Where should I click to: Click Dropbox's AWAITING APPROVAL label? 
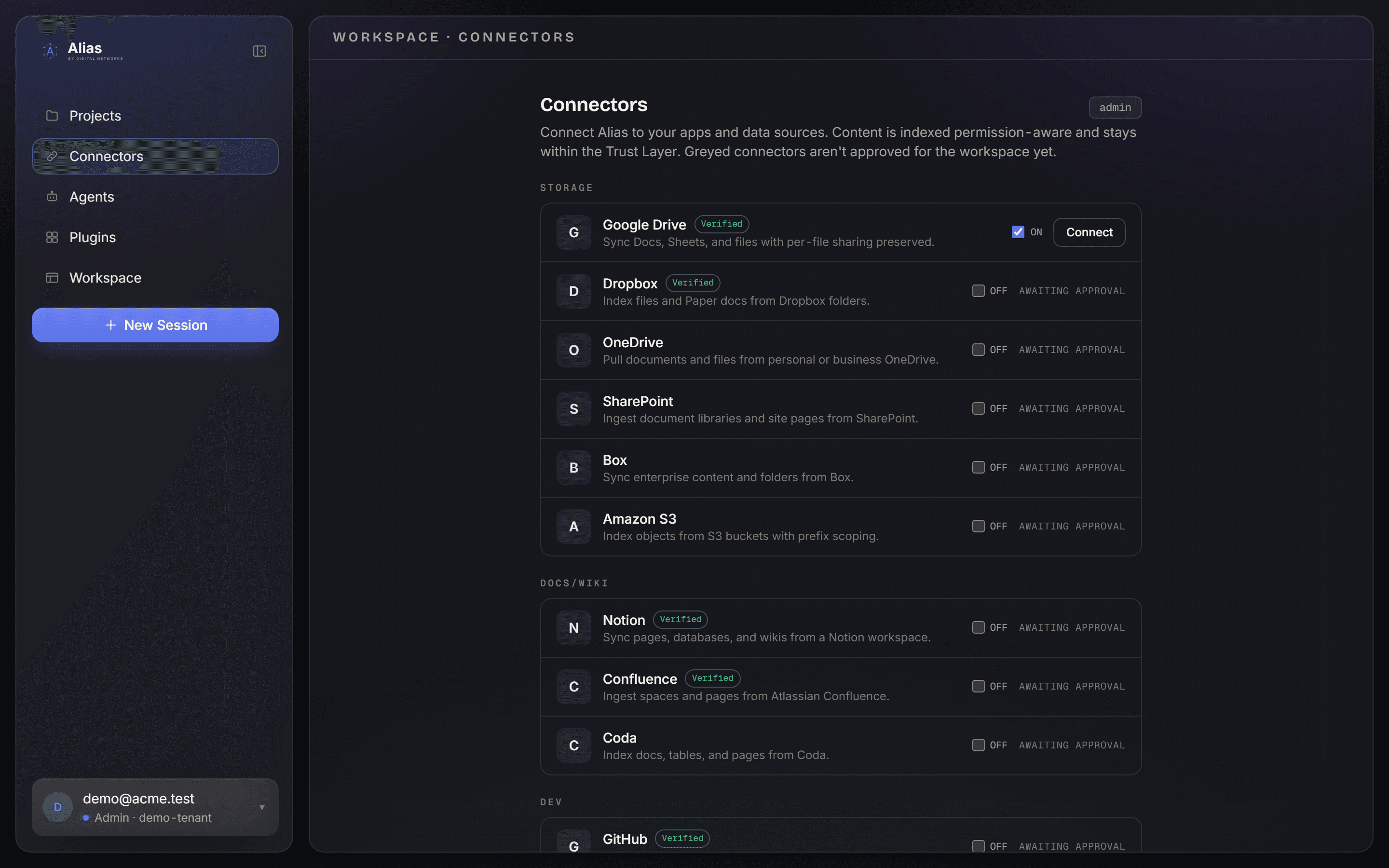(x=1072, y=291)
